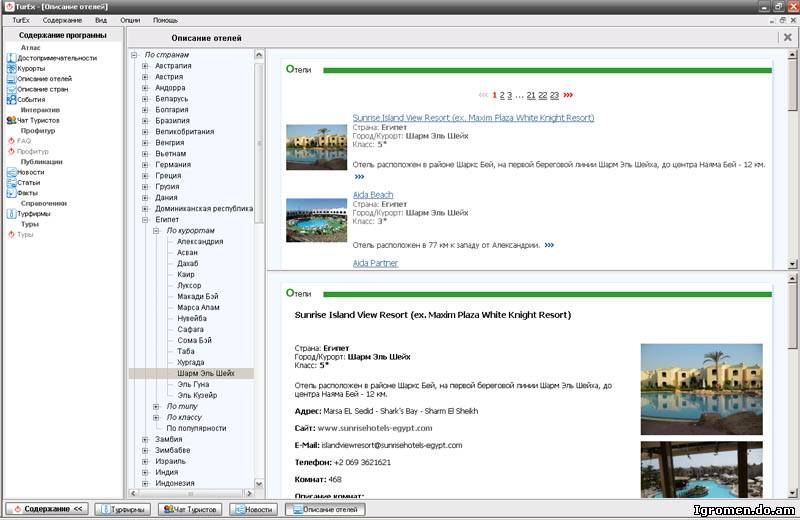
Task: Click the Профитур power icon
Action: tap(11, 152)
